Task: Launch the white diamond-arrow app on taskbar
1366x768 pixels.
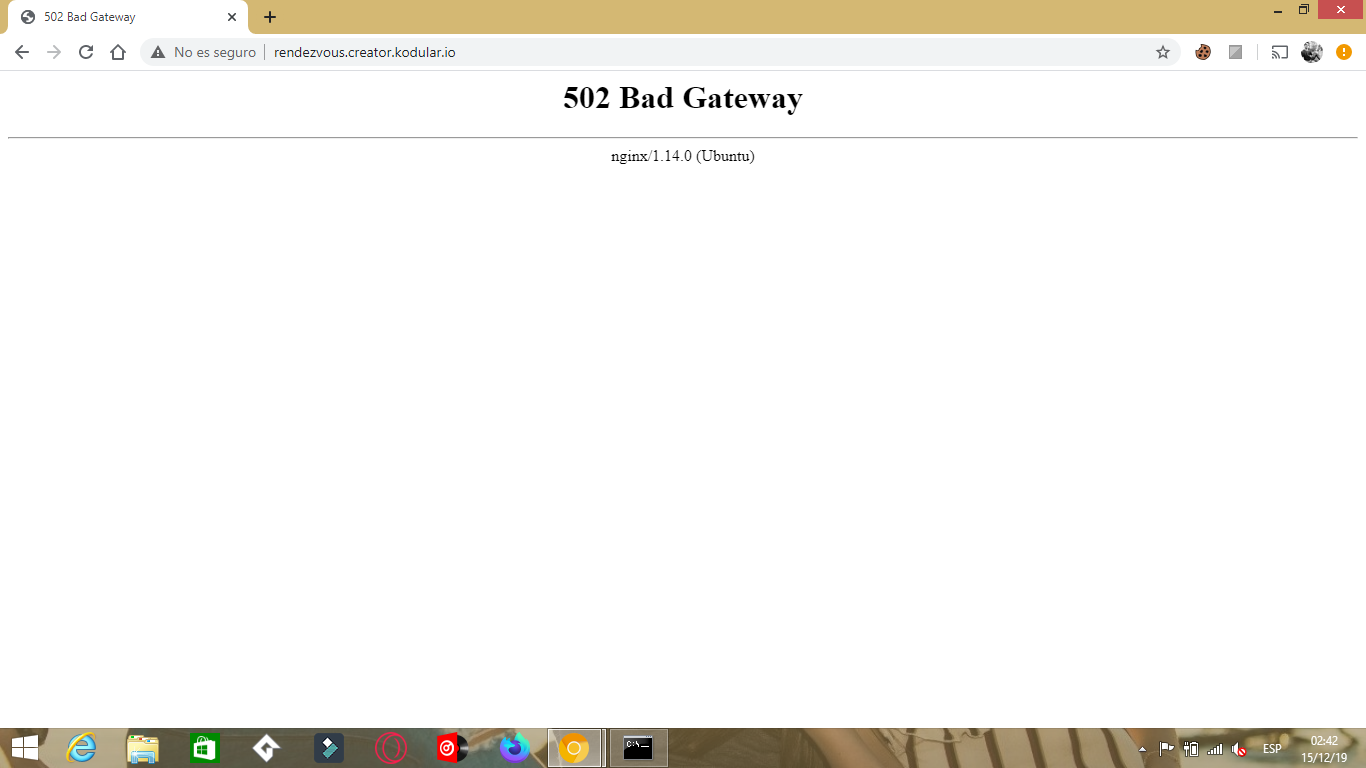Action: point(266,748)
